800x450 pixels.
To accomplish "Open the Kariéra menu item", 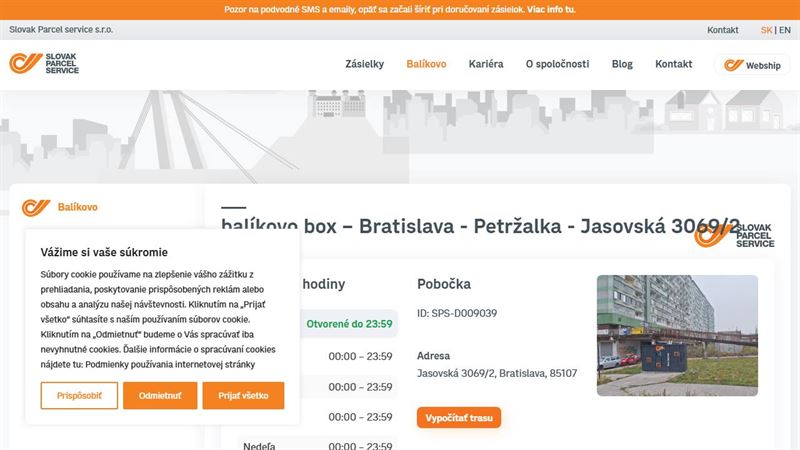I will point(486,64).
